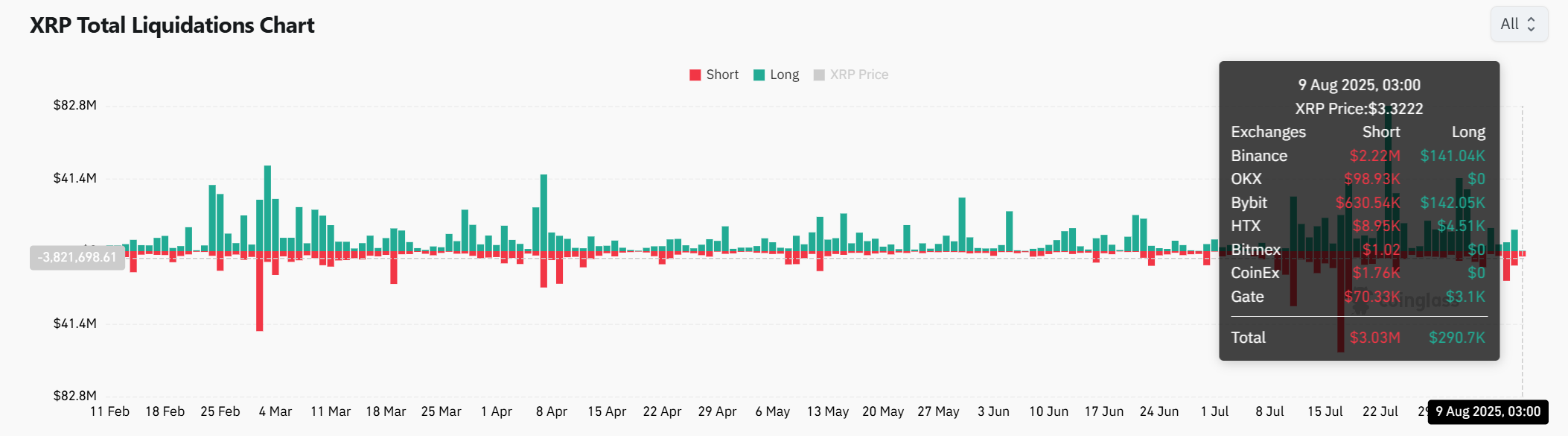This screenshot has height=436, width=1568.
Task: Click the tall green bar near 27 May
Action: point(962,224)
